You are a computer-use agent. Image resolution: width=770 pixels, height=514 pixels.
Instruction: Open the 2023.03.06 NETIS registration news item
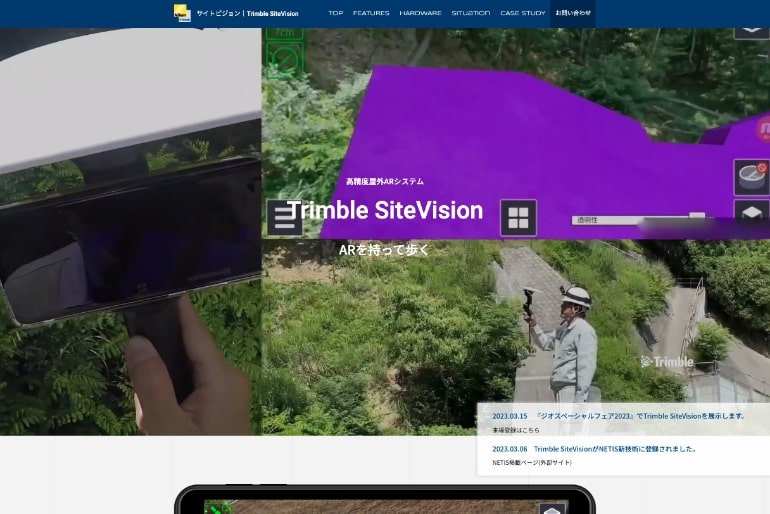coord(594,449)
